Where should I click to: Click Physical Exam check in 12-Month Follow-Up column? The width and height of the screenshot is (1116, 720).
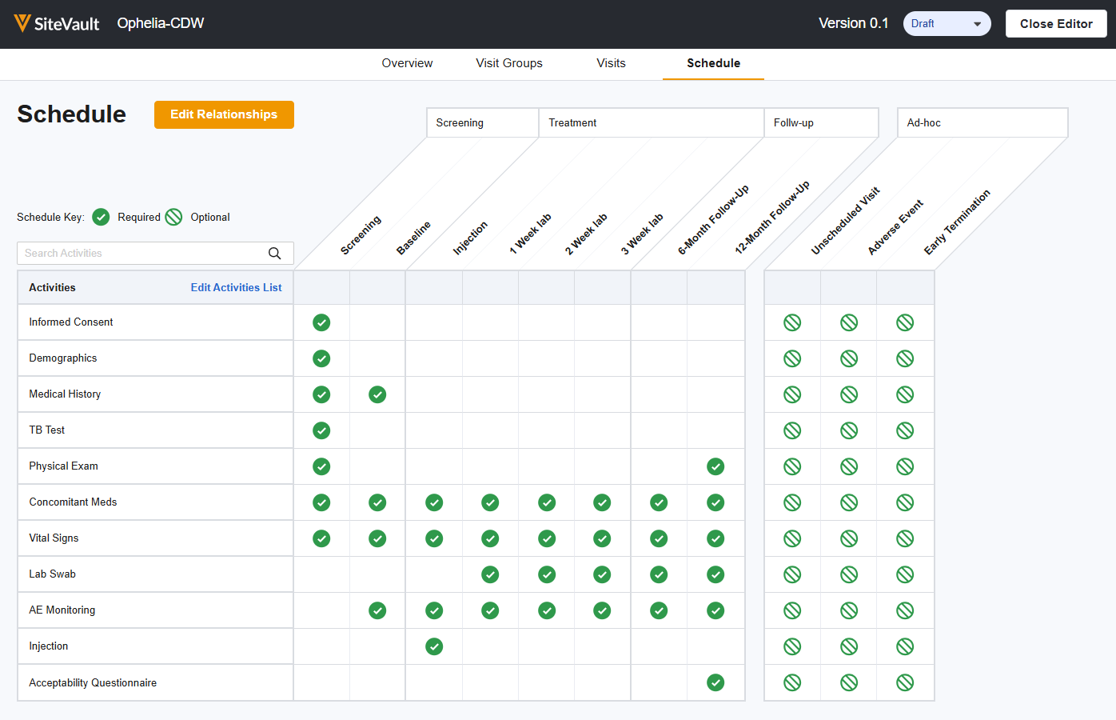(715, 466)
